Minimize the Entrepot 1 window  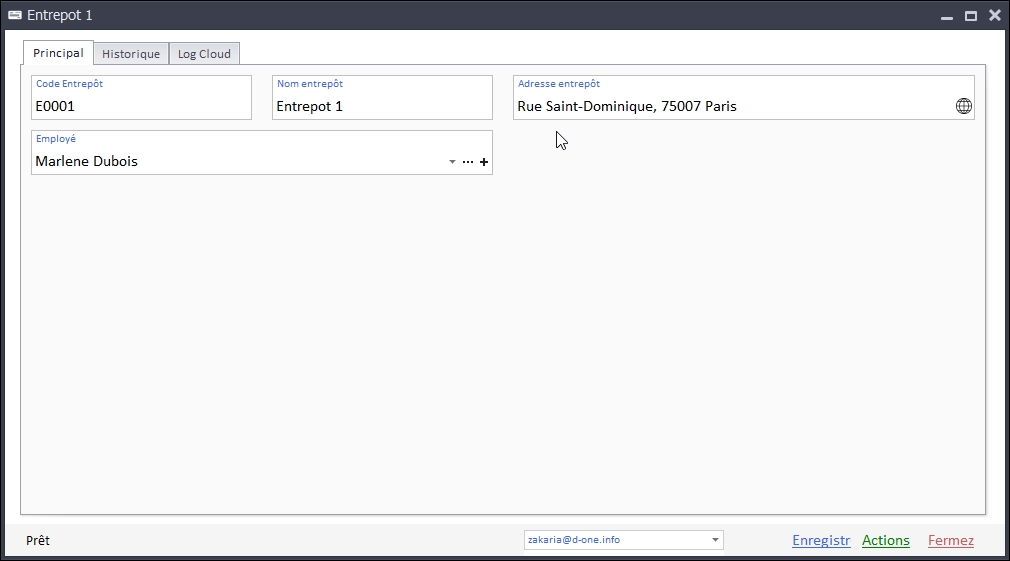coord(946,16)
